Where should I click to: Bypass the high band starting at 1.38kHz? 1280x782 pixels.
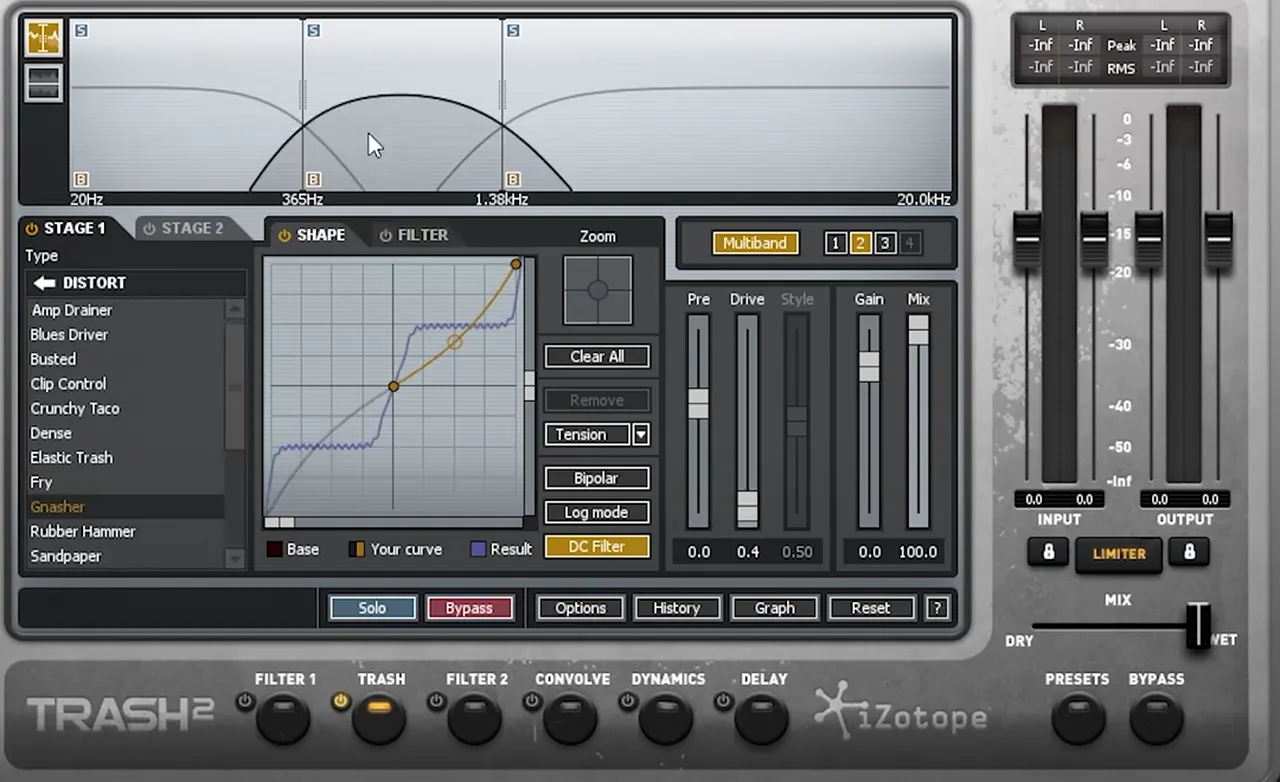[513, 179]
